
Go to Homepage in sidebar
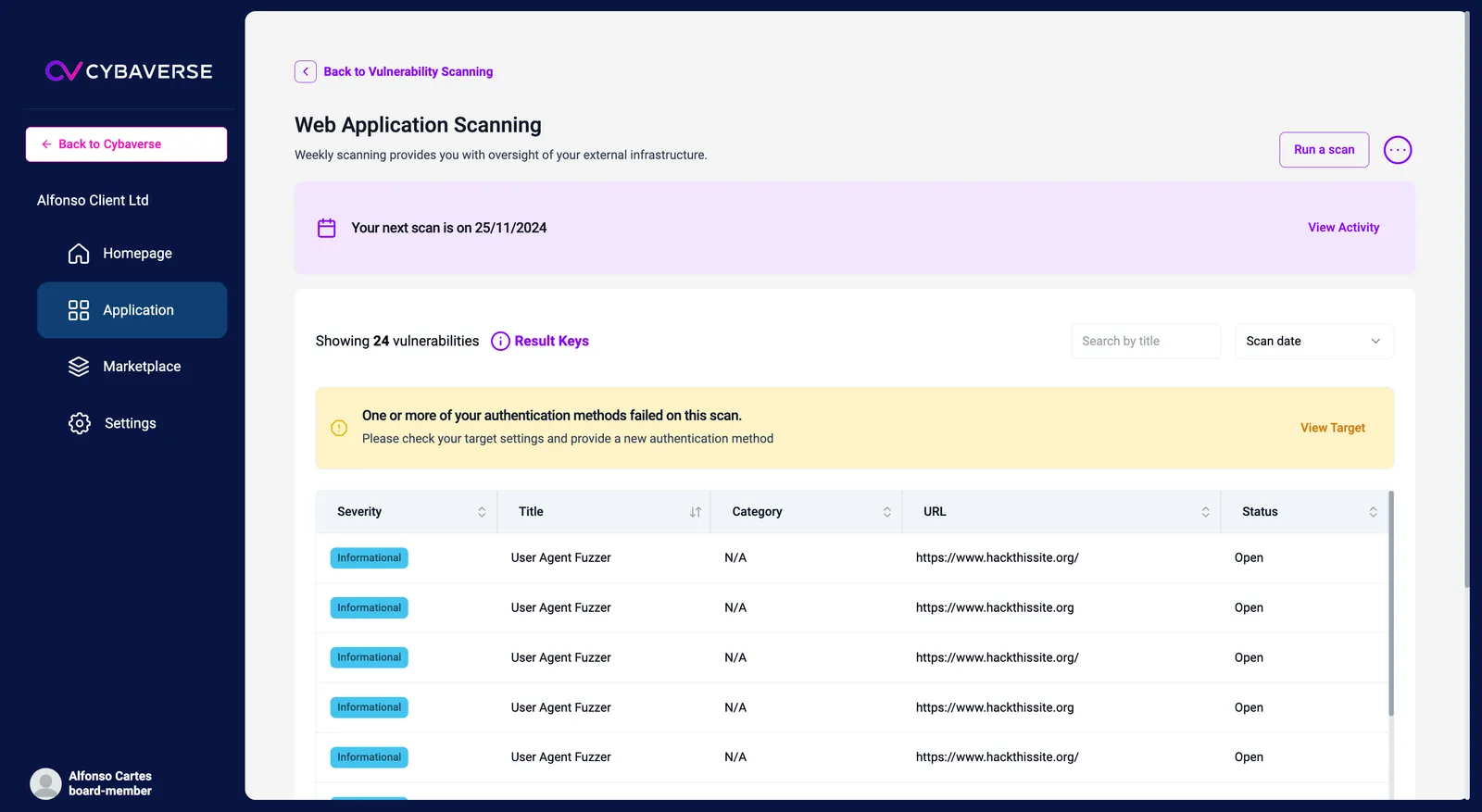[x=132, y=254]
